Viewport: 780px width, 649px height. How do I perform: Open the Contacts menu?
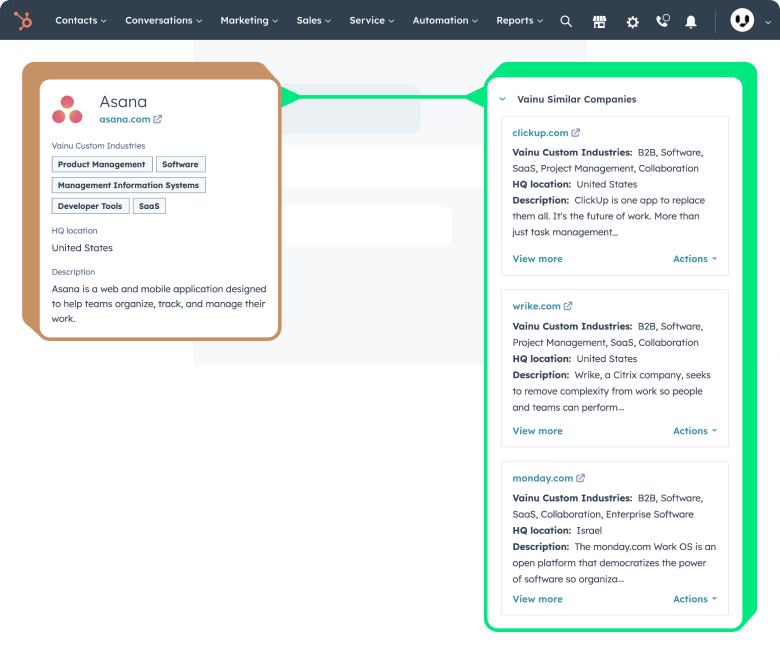80,20
